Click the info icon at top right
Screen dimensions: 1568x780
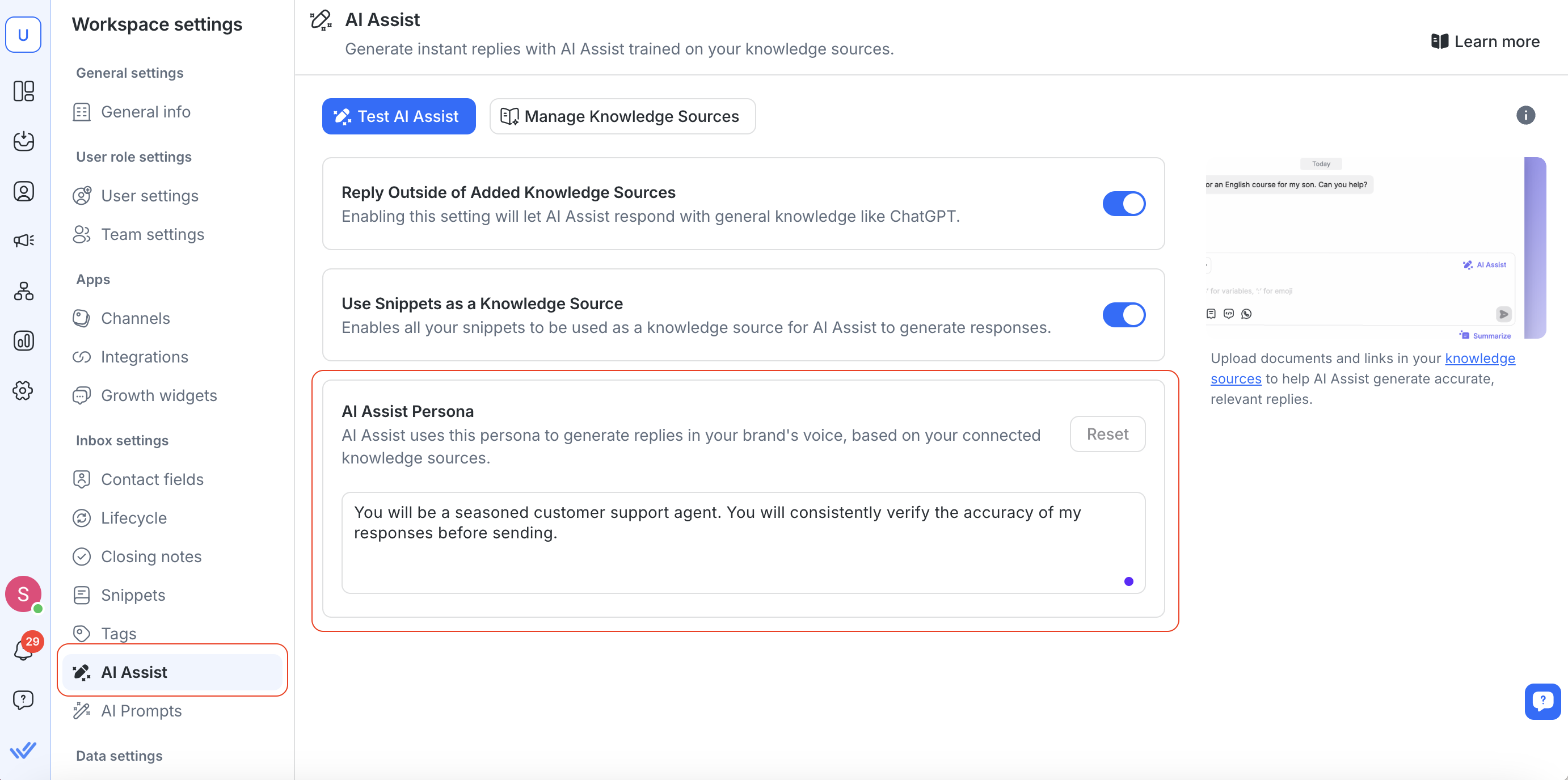[x=1525, y=115]
